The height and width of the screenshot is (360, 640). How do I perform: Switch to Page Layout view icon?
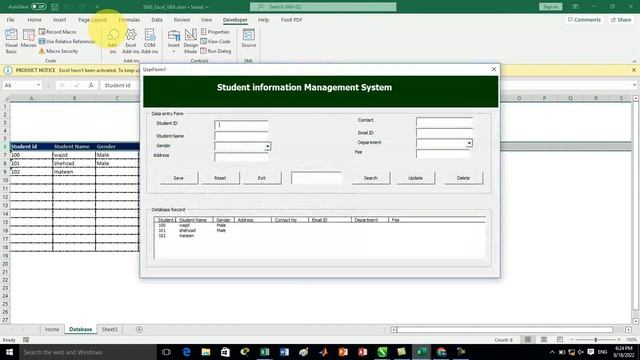click(x=544, y=340)
